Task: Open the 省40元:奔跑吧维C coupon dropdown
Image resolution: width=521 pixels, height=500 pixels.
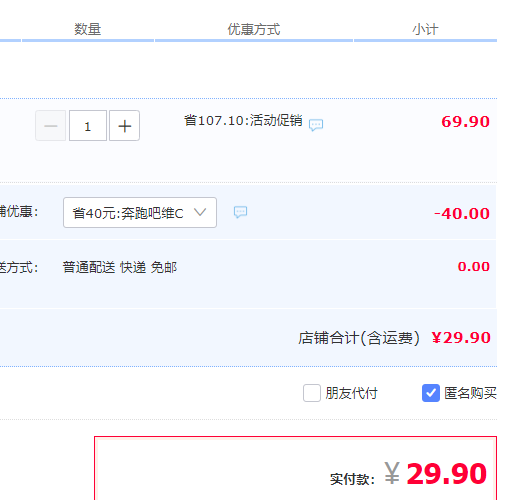Action: [x=140, y=213]
